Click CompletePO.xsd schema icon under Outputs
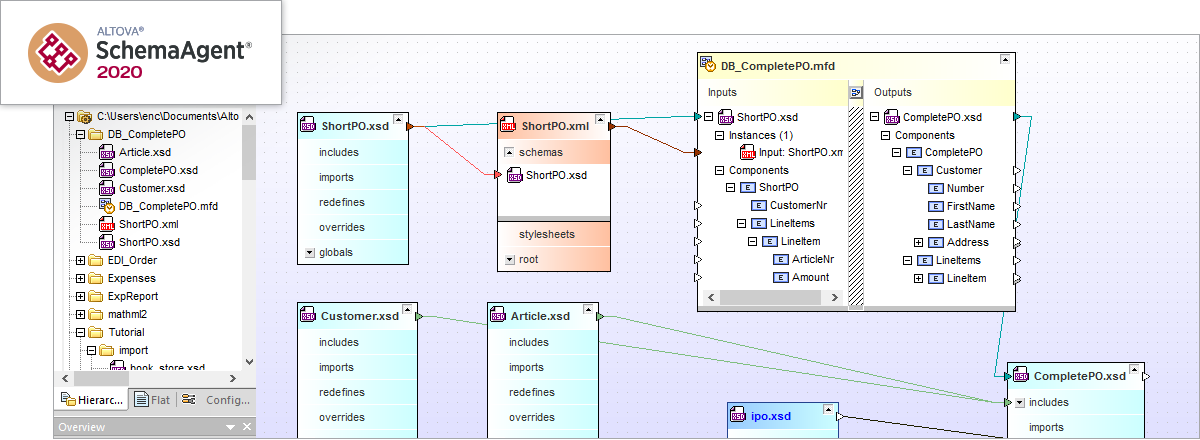 (x=893, y=117)
